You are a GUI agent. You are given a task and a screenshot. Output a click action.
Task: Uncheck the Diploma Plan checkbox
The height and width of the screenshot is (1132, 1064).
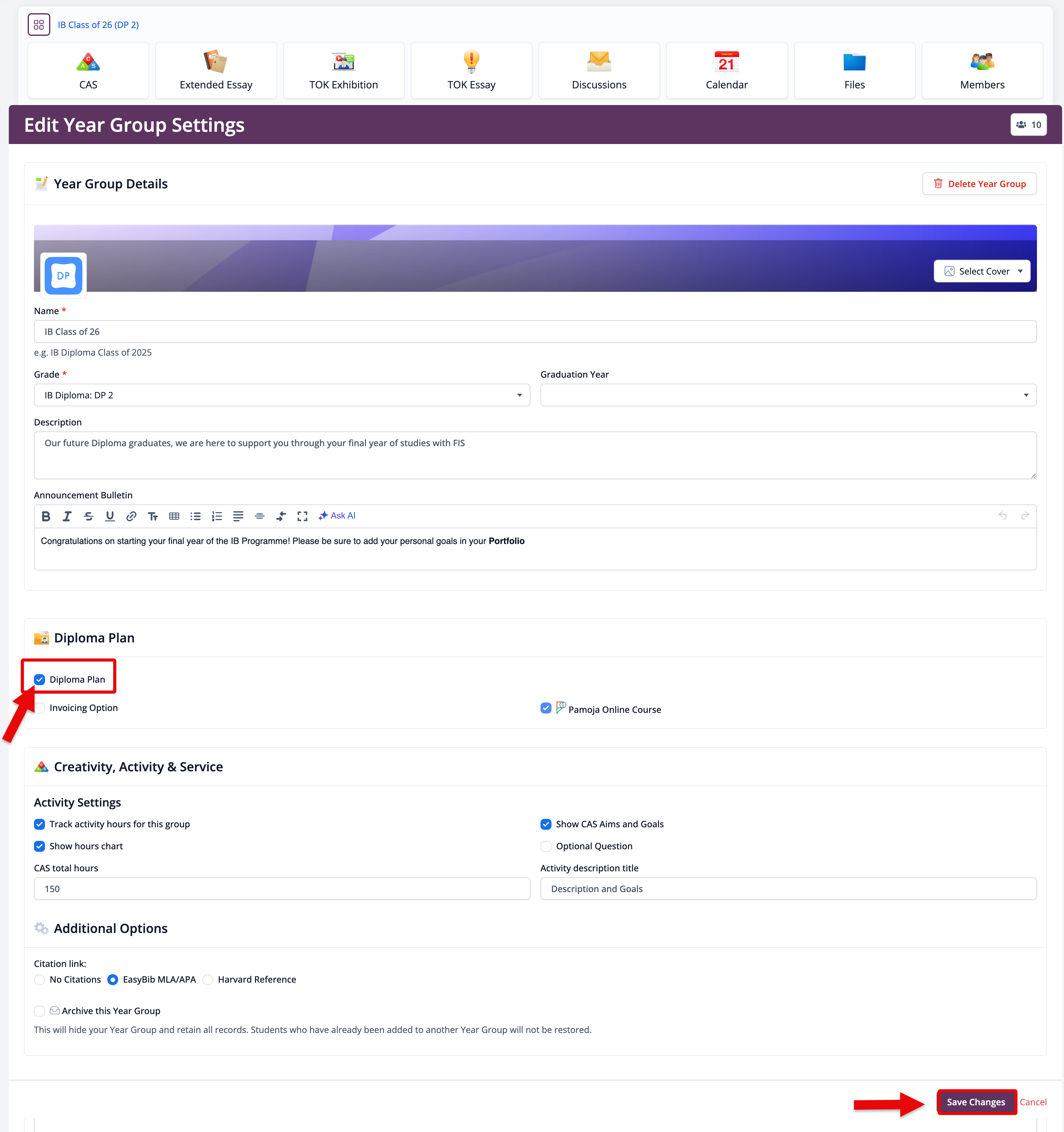pyautogui.click(x=39, y=679)
